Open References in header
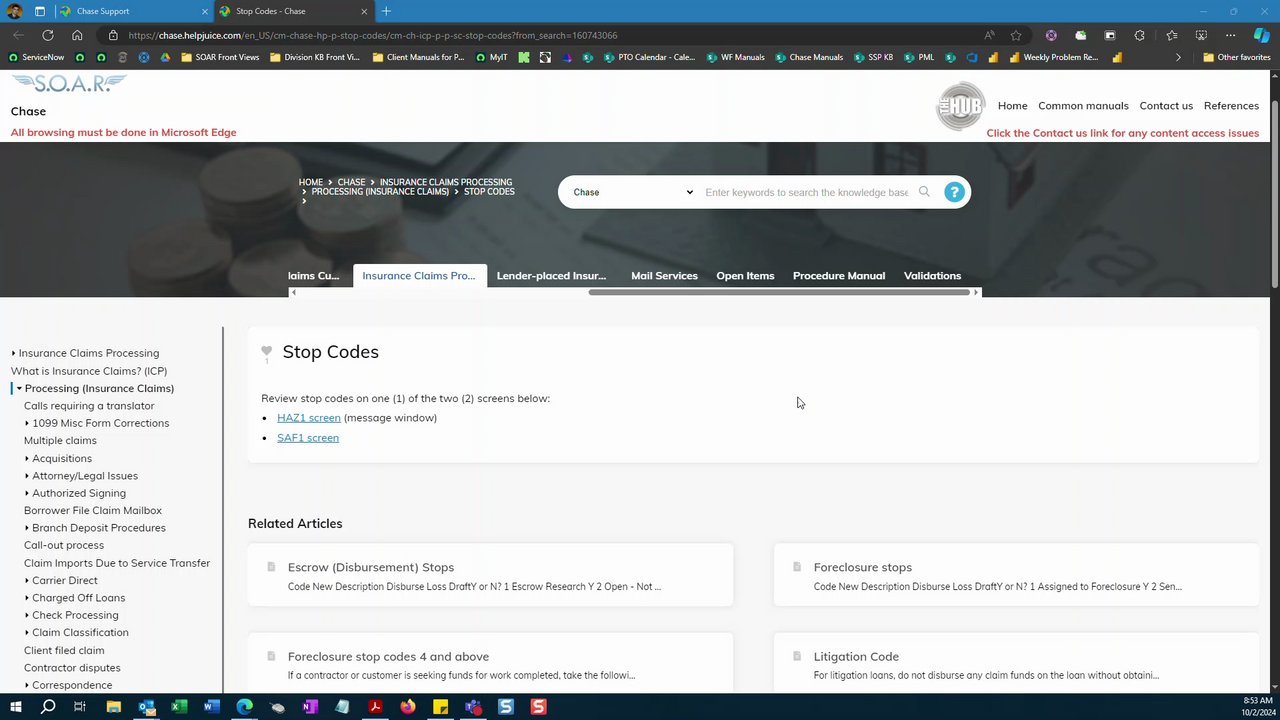 point(1231,106)
